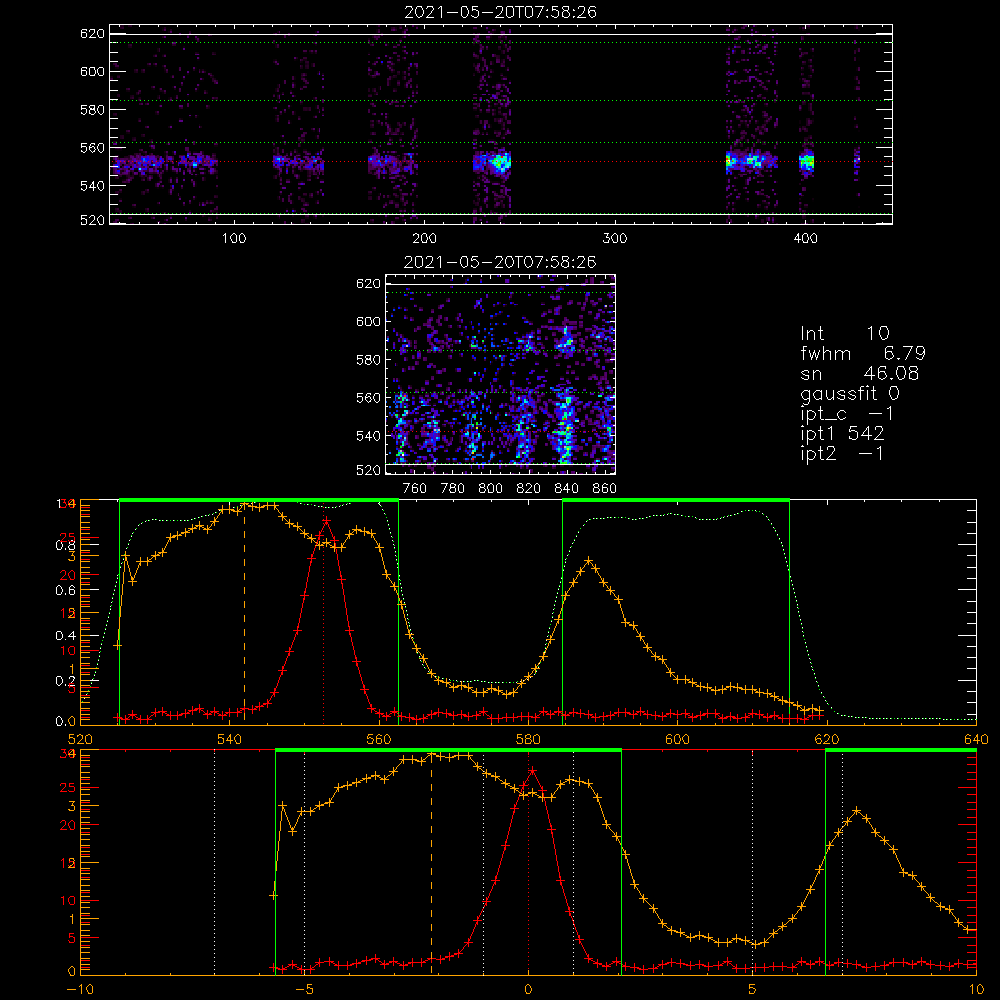Click x-axis label 820 under the middle spectrogram

528,489
